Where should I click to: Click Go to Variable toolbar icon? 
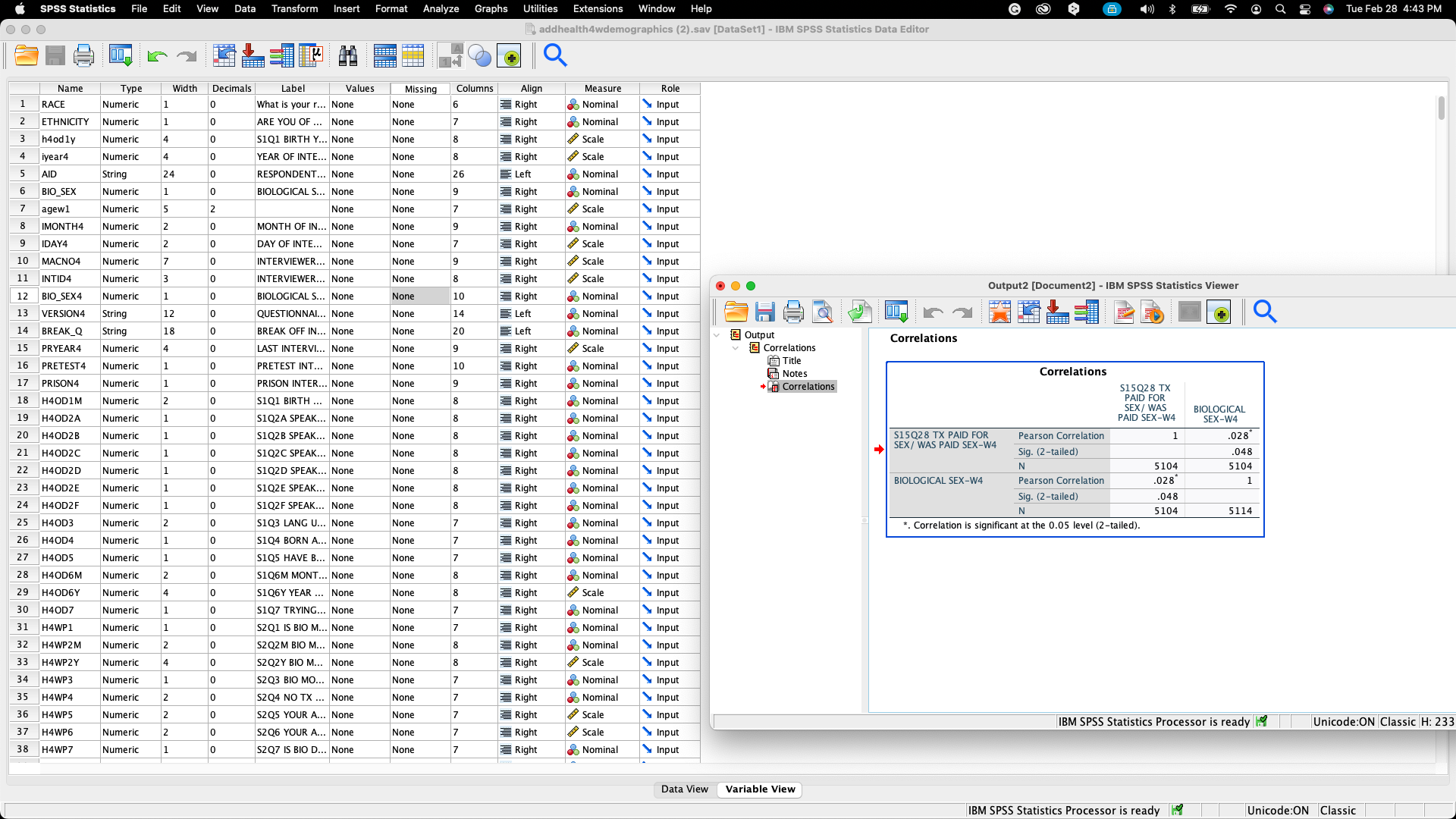tap(253, 56)
